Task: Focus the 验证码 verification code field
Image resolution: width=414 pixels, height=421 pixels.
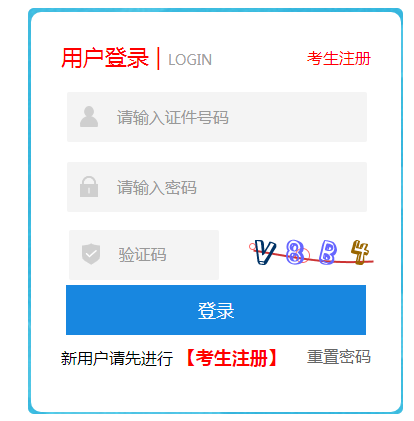Action: [x=144, y=255]
